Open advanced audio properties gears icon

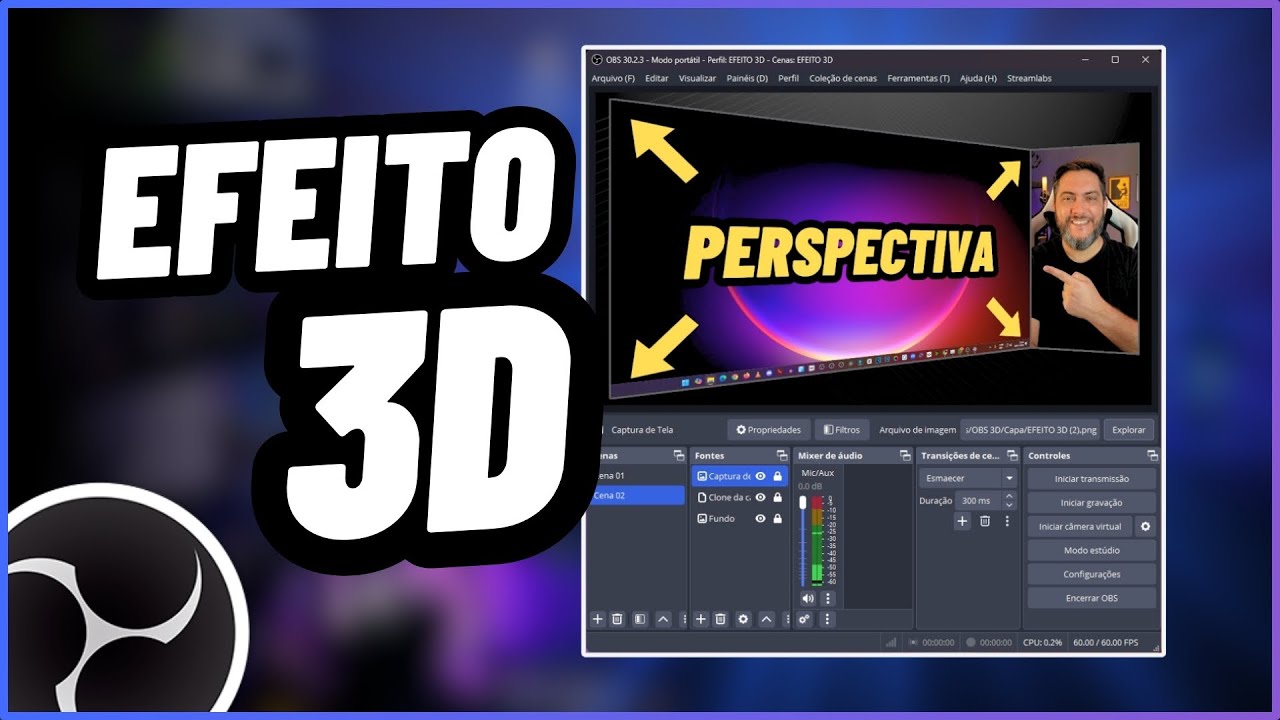805,619
